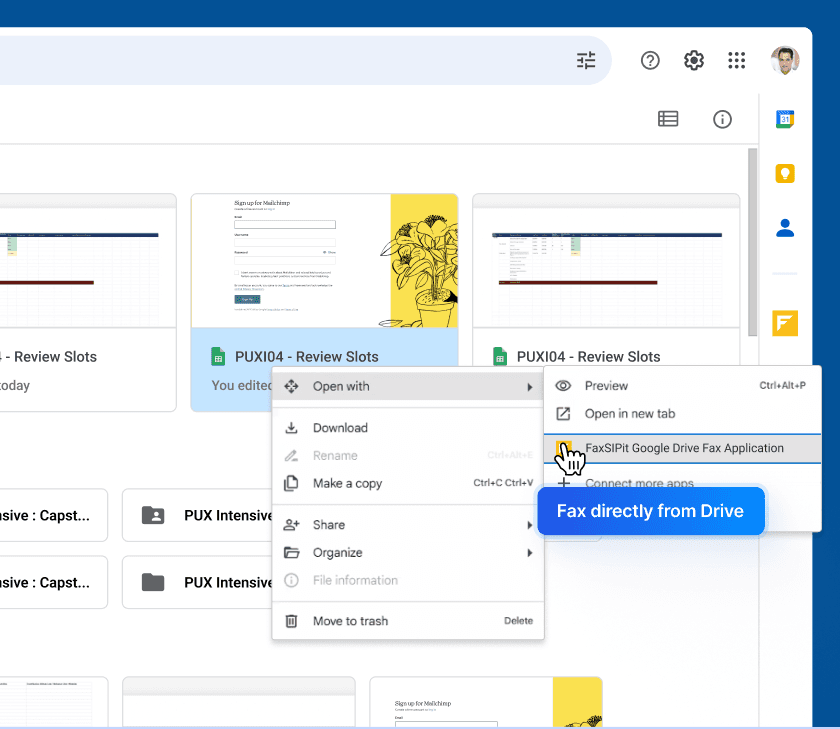This screenshot has height=729, width=840.
Task: Click the Move to trash bin icon
Action: pyautogui.click(x=291, y=621)
